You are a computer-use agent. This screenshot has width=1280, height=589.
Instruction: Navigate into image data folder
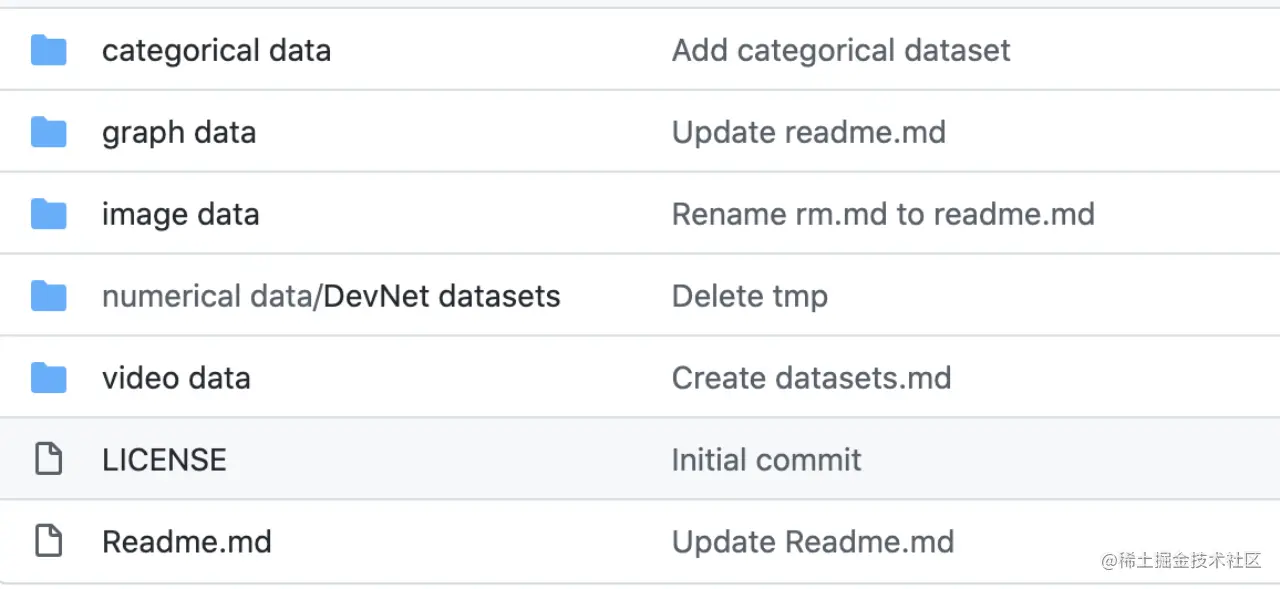point(180,214)
